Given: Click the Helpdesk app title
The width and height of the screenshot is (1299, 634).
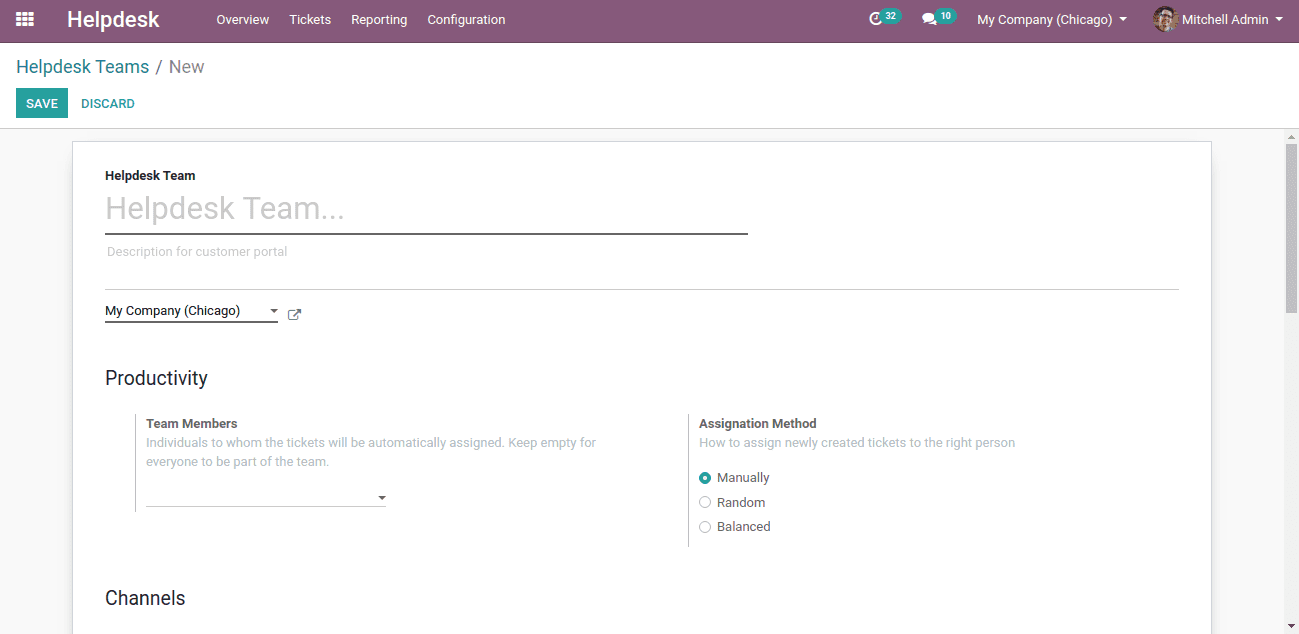Looking at the screenshot, I should [x=113, y=19].
